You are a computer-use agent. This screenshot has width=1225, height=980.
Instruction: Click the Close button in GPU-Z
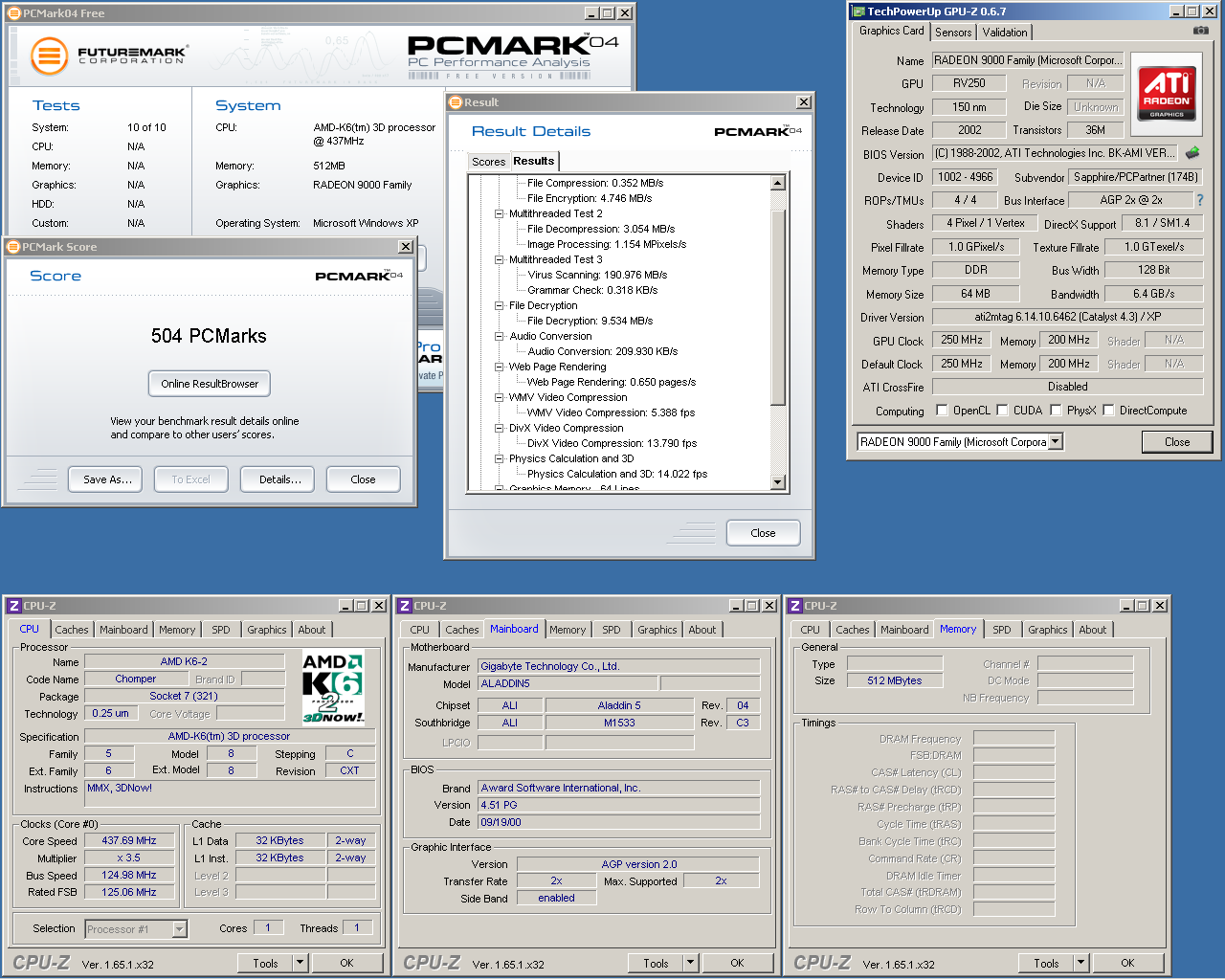(x=1177, y=442)
